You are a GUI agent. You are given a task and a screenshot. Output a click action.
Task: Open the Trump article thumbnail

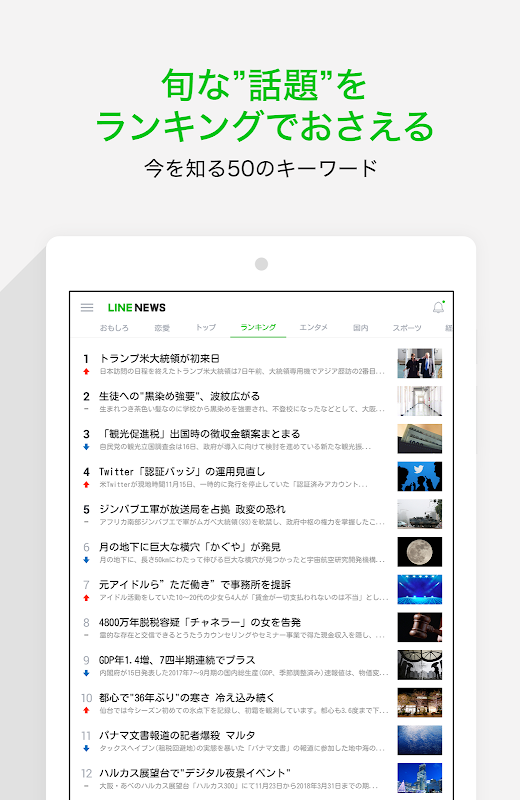tap(419, 363)
